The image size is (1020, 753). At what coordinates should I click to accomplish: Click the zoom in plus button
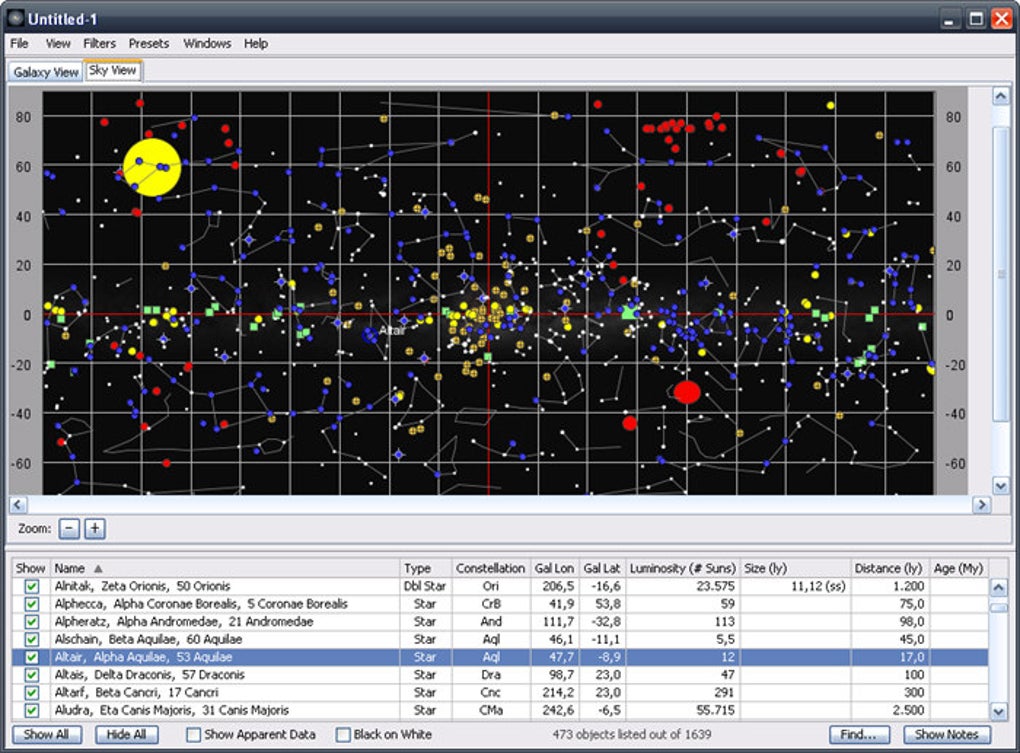coord(94,529)
